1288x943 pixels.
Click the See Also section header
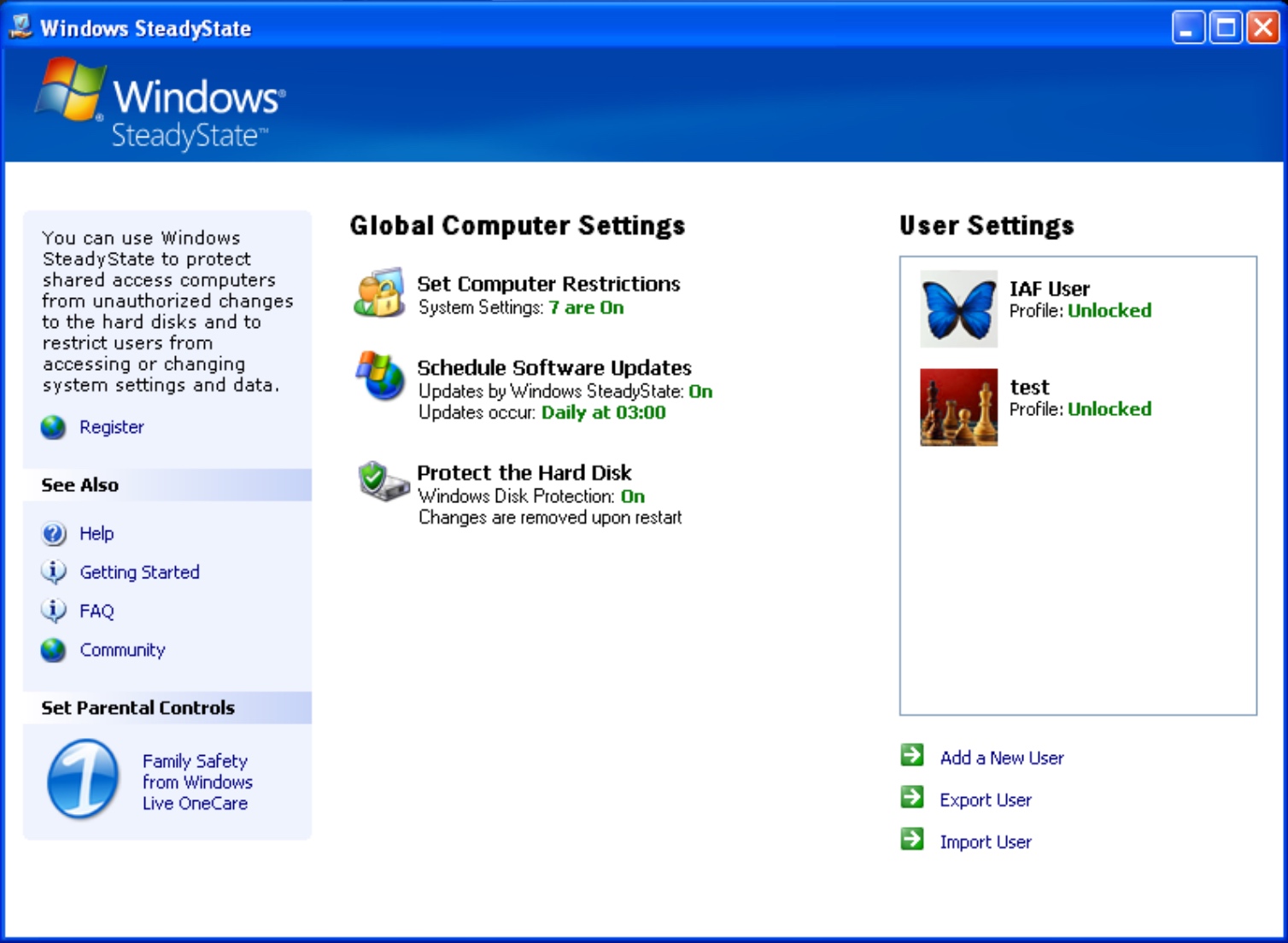click(167, 485)
